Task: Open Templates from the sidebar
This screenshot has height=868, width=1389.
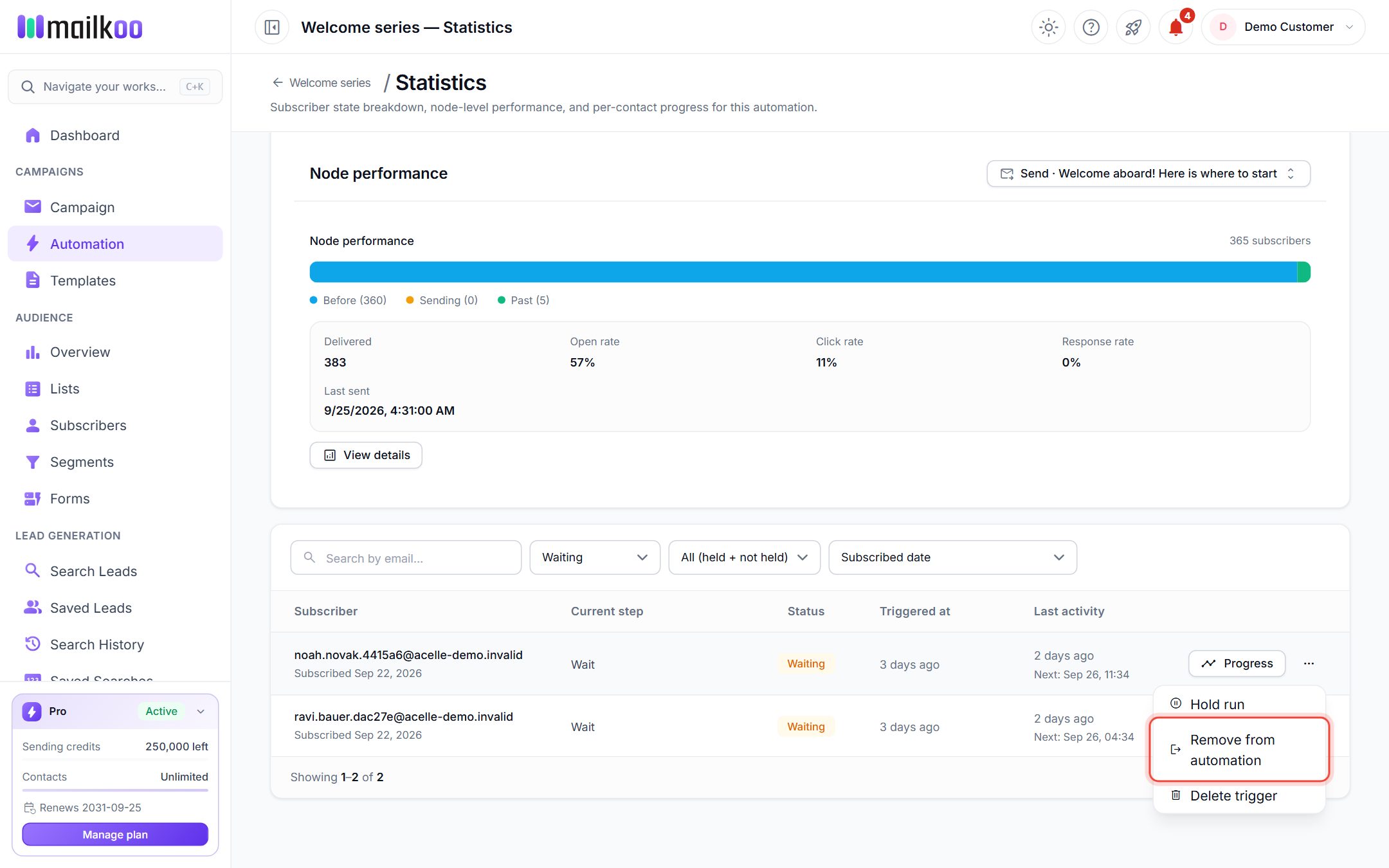Action: coord(115,280)
